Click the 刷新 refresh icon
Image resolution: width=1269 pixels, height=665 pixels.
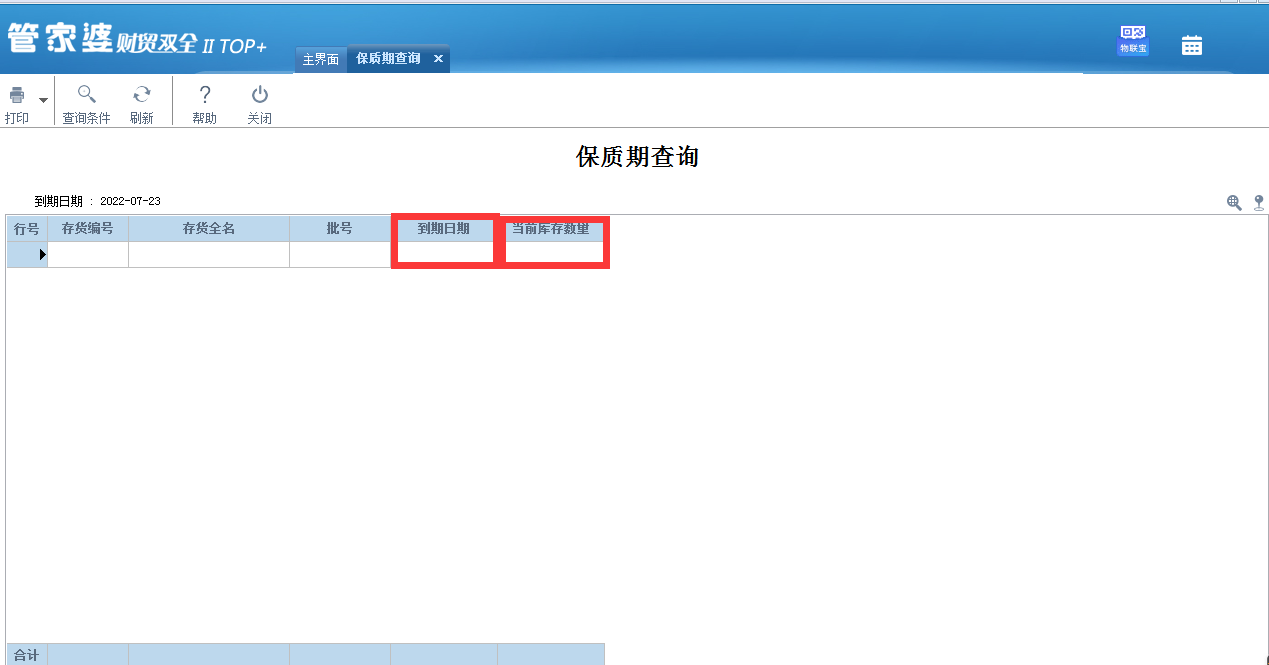(x=142, y=95)
